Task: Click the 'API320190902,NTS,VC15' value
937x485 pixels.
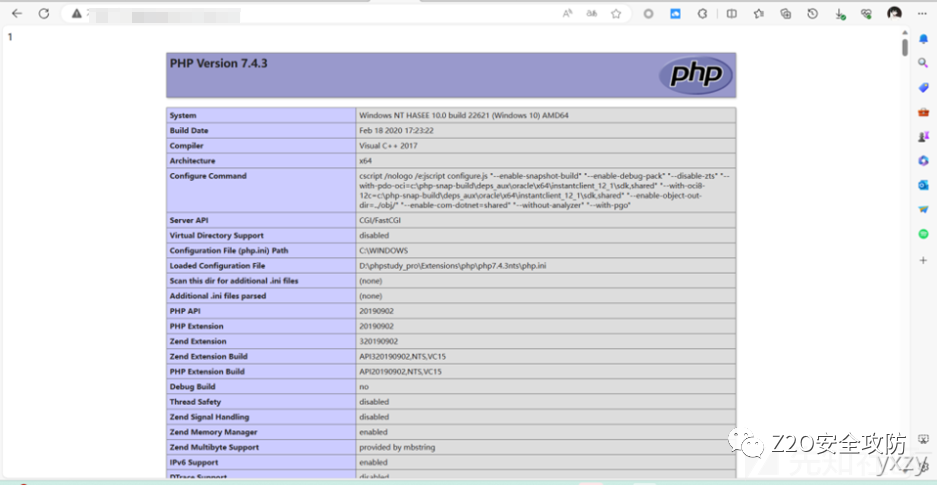Action: point(402,357)
